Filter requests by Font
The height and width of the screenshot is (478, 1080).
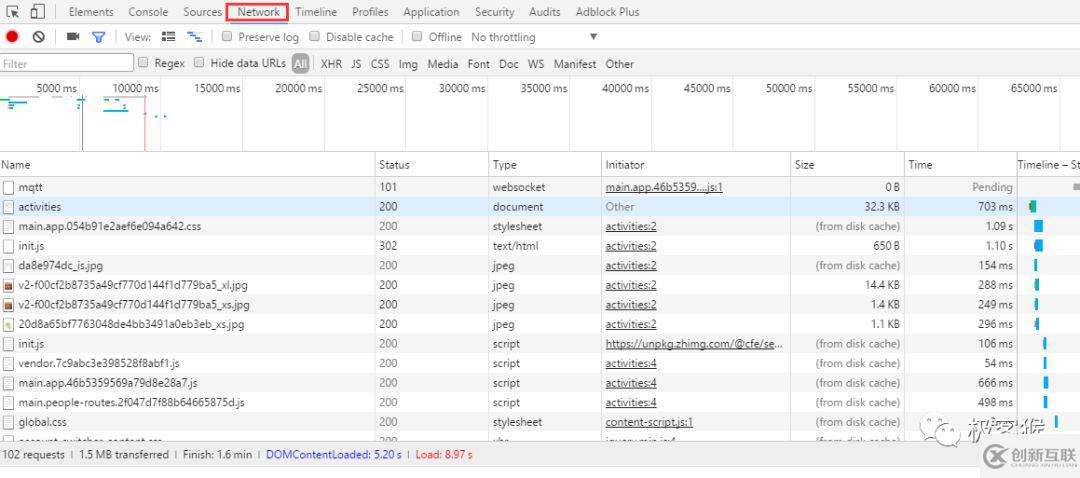(479, 63)
